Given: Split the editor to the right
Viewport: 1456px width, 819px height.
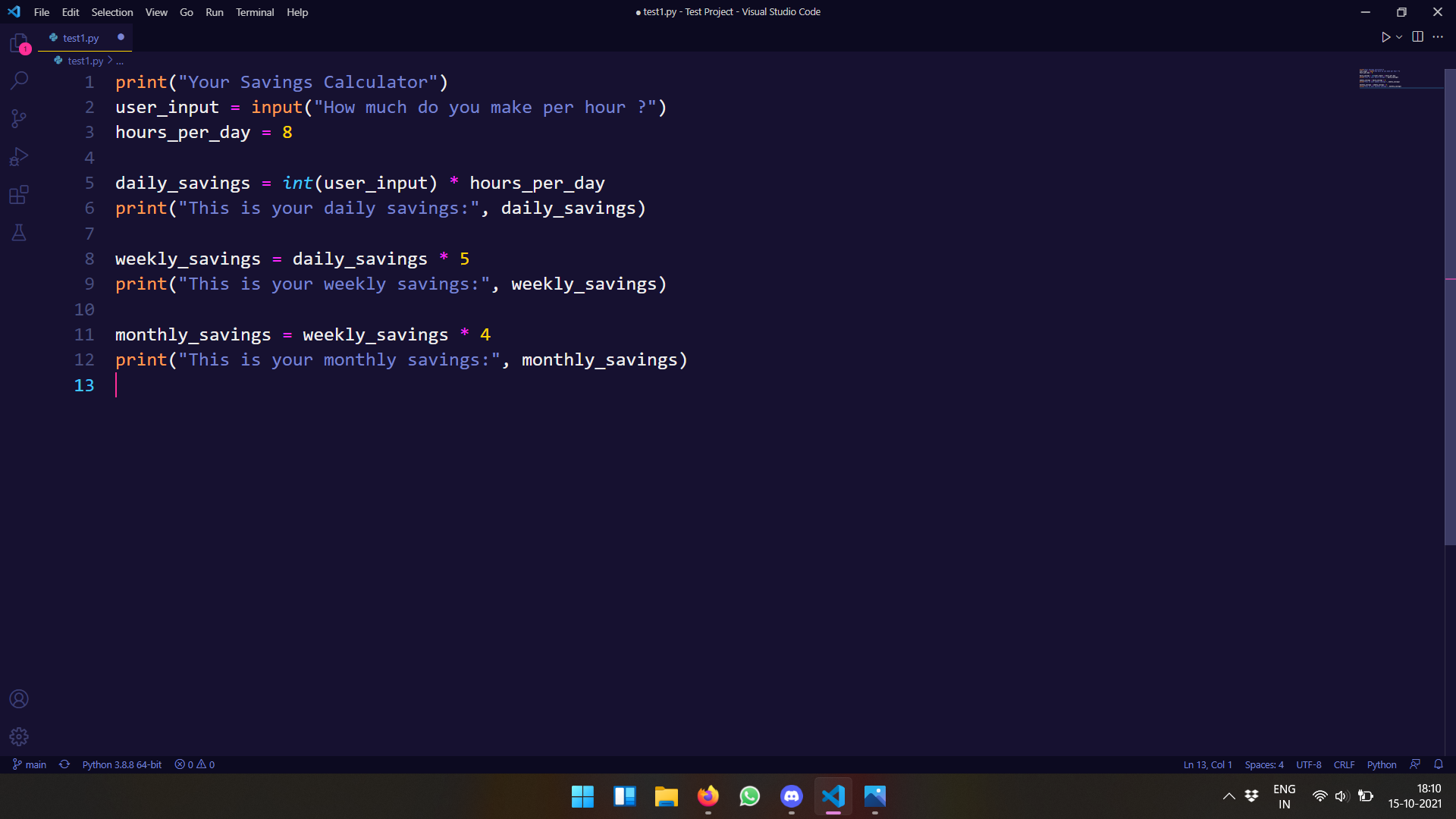Looking at the screenshot, I should pyautogui.click(x=1417, y=37).
